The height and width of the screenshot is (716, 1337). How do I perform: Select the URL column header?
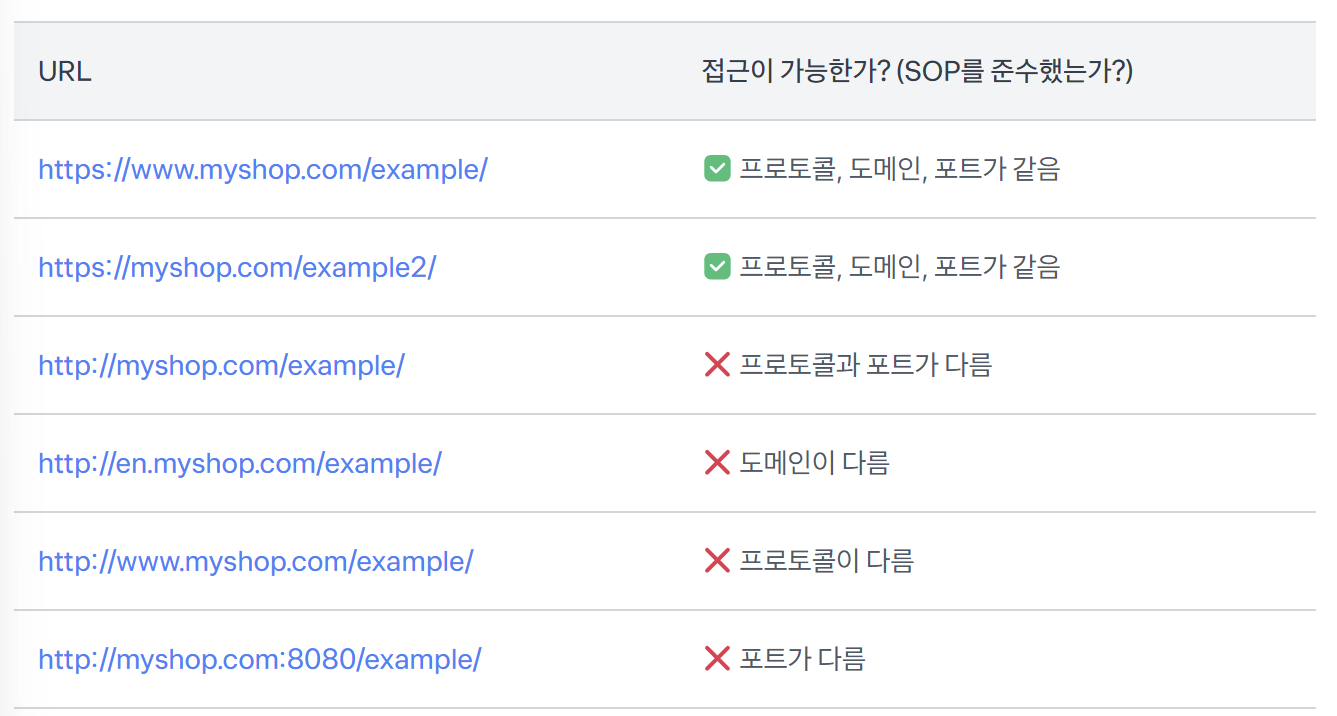coord(65,72)
